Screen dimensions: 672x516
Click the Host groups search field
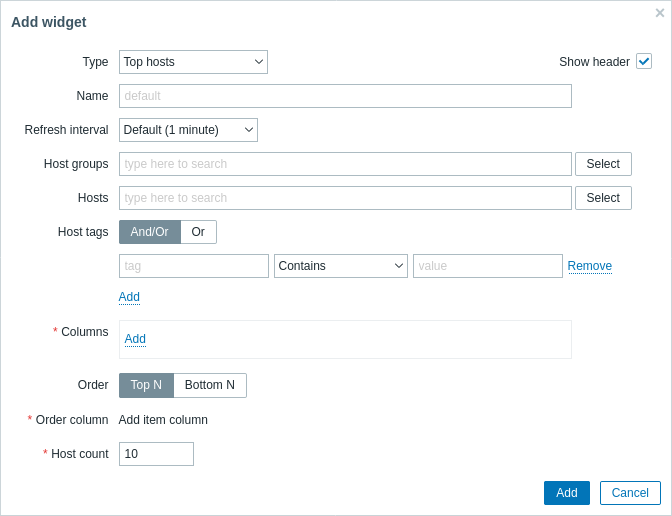click(345, 164)
